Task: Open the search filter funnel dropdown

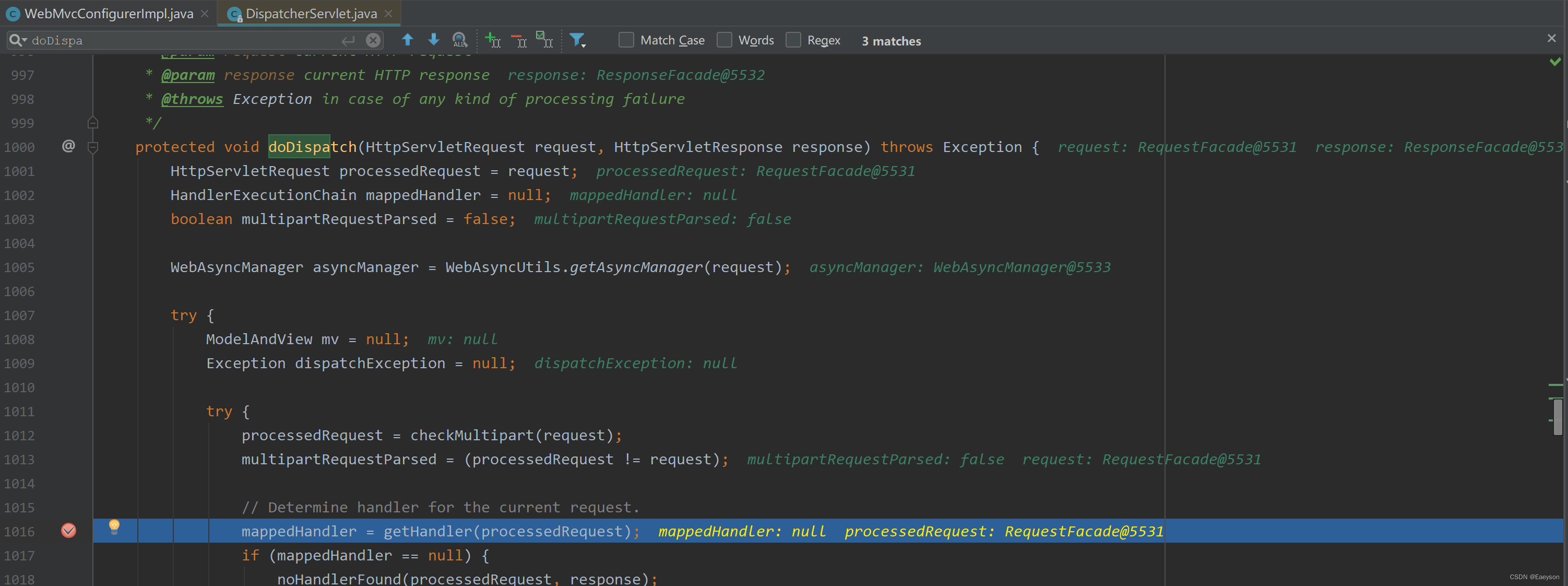Action: tap(577, 40)
